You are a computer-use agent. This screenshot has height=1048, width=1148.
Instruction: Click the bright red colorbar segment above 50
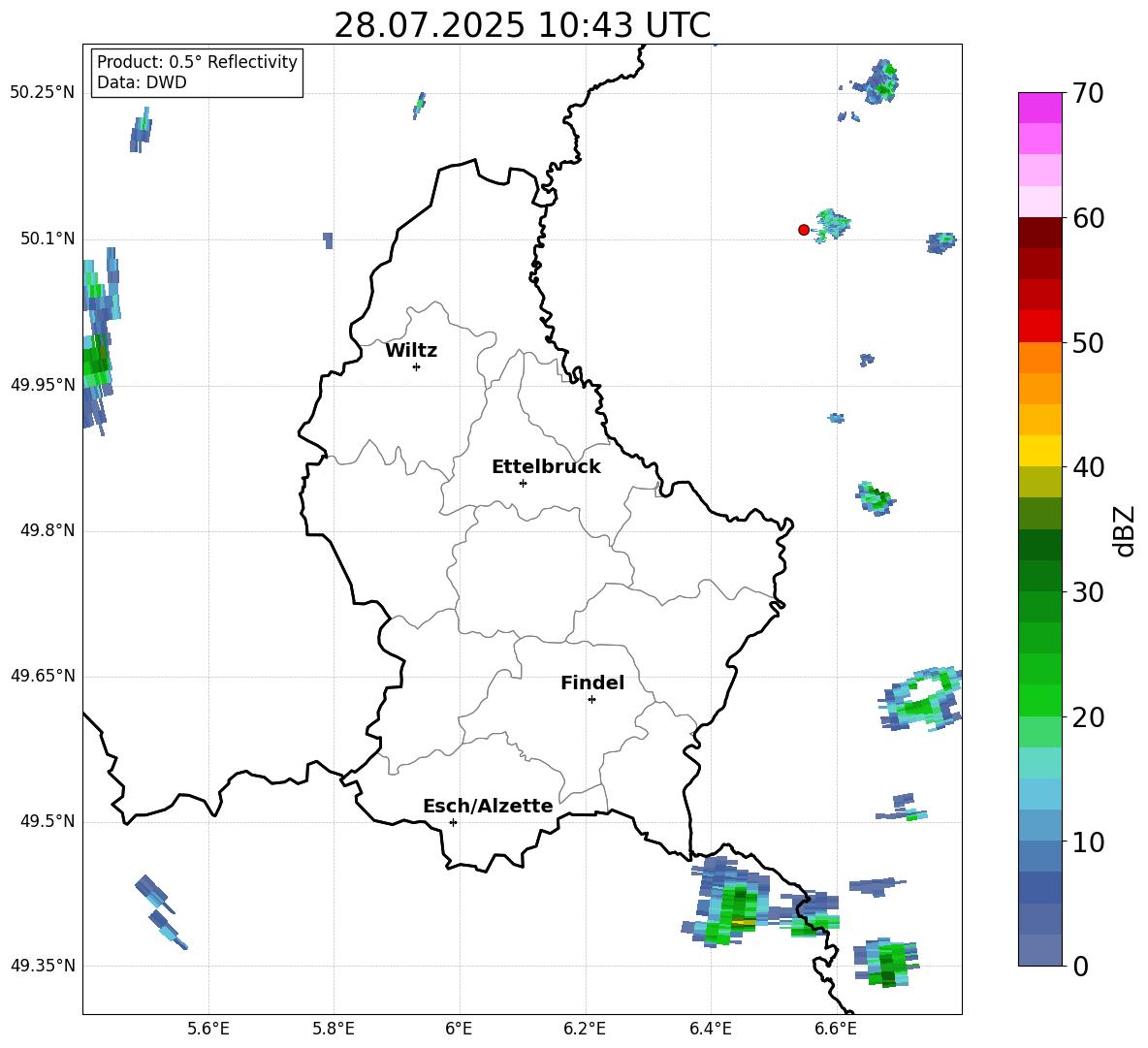(1040, 327)
